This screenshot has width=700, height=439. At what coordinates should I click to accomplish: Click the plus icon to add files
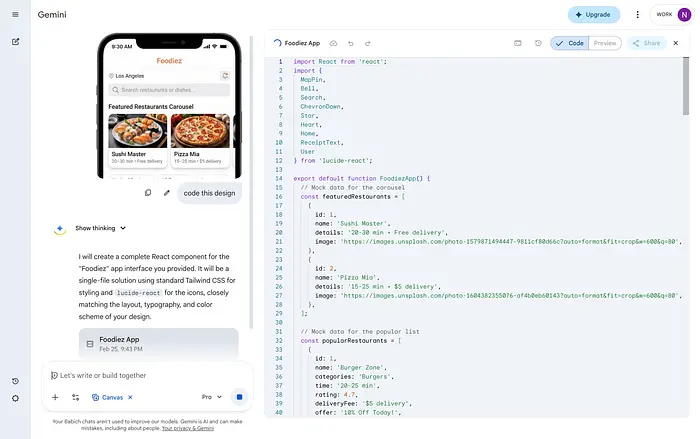[55, 397]
